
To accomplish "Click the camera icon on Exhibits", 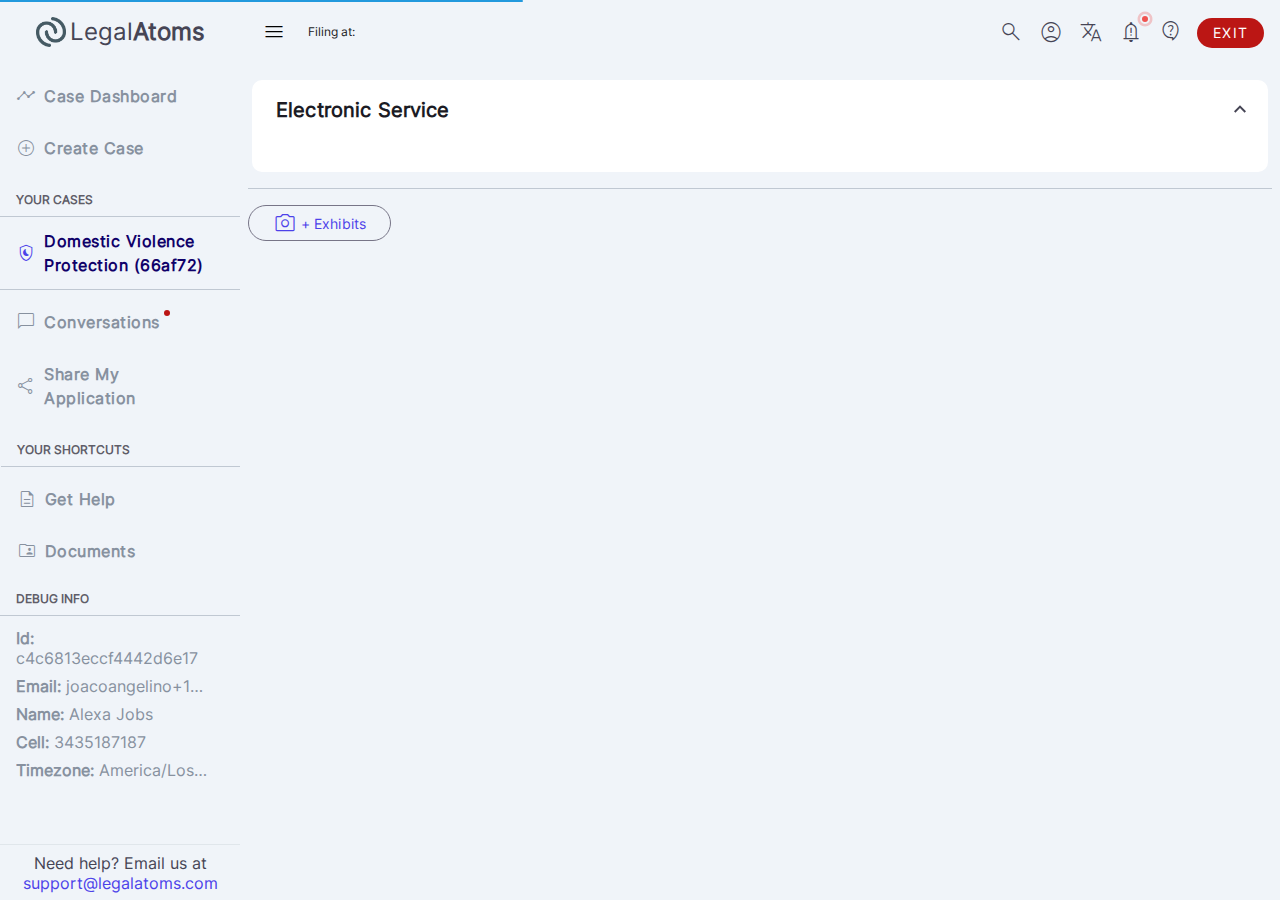I will tap(285, 223).
